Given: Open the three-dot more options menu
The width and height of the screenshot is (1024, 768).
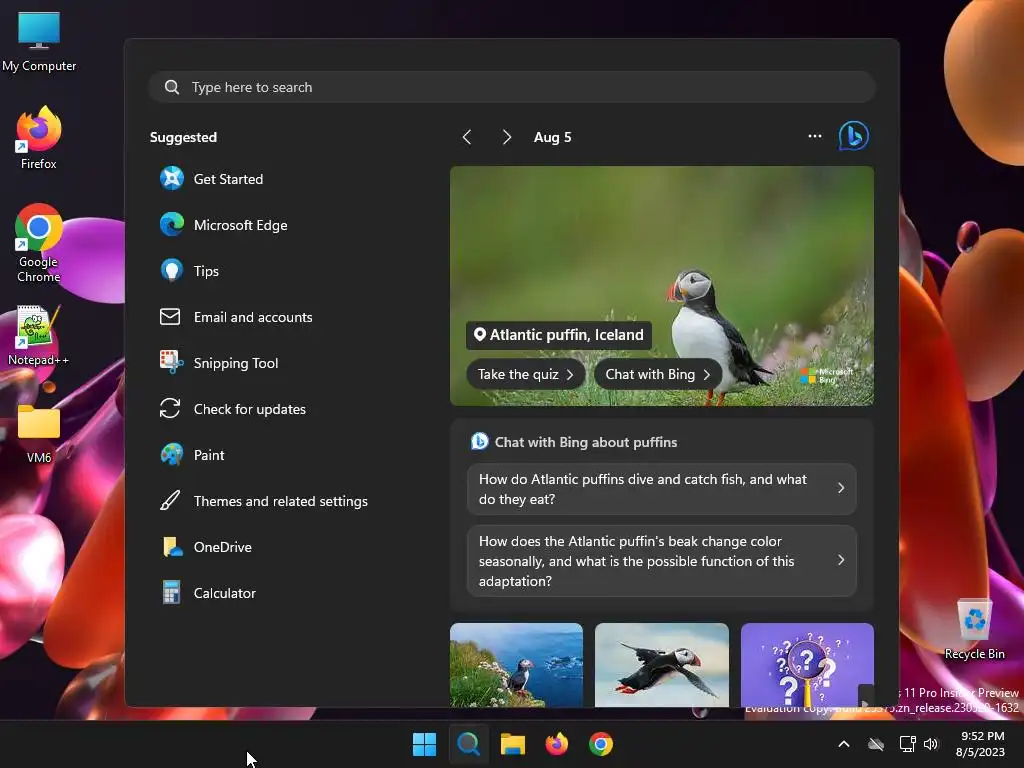Looking at the screenshot, I should click(814, 136).
